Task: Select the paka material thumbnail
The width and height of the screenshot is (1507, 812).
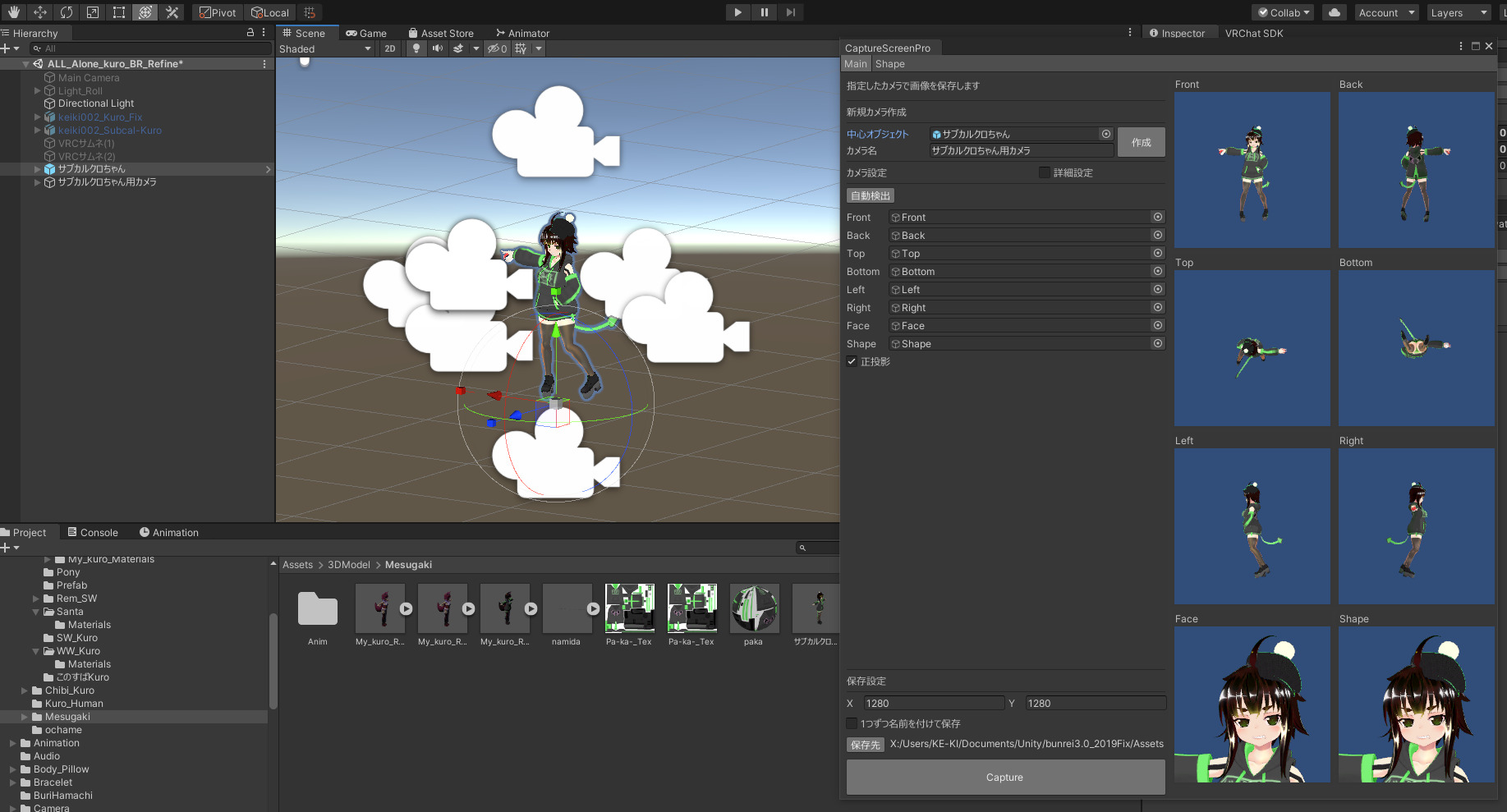Action: [x=754, y=608]
